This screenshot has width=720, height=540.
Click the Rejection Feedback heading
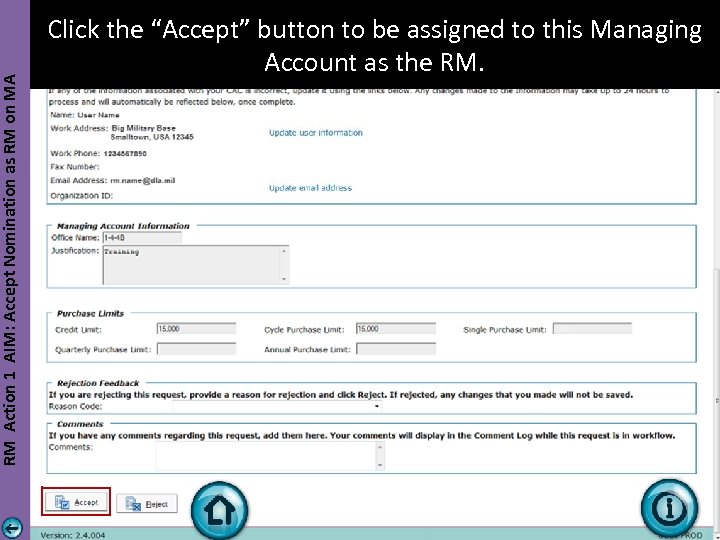[97, 383]
